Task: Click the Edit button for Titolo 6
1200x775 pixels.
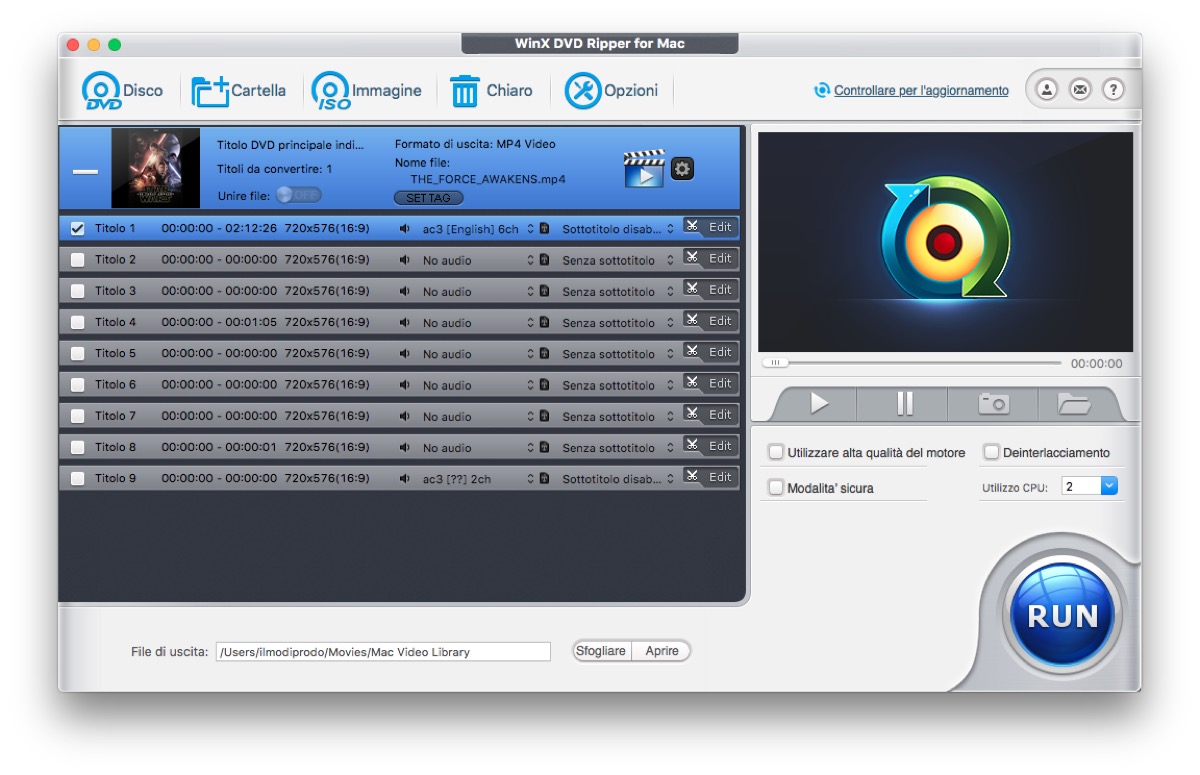Action: [711, 383]
